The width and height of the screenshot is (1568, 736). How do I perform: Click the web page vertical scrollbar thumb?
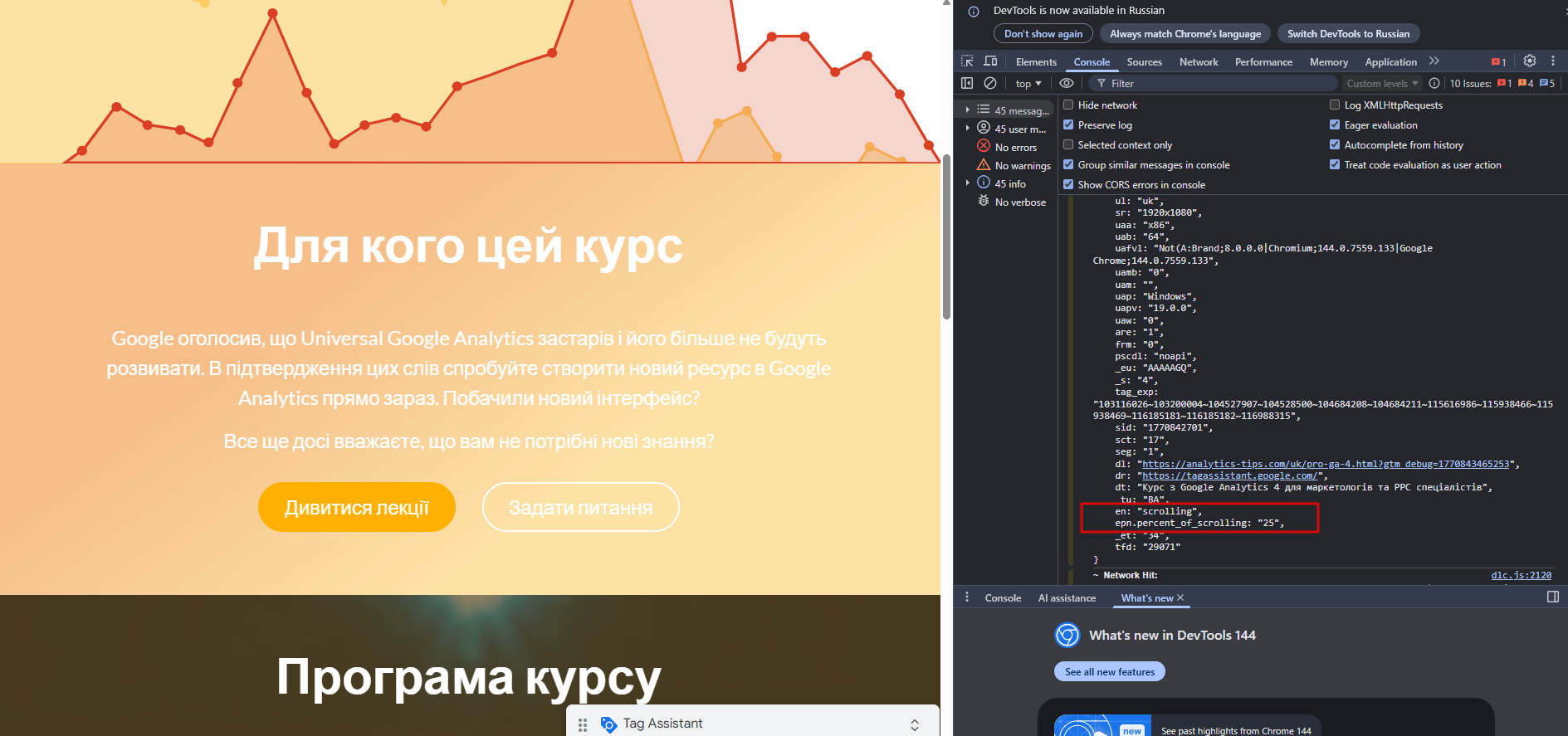click(946, 236)
